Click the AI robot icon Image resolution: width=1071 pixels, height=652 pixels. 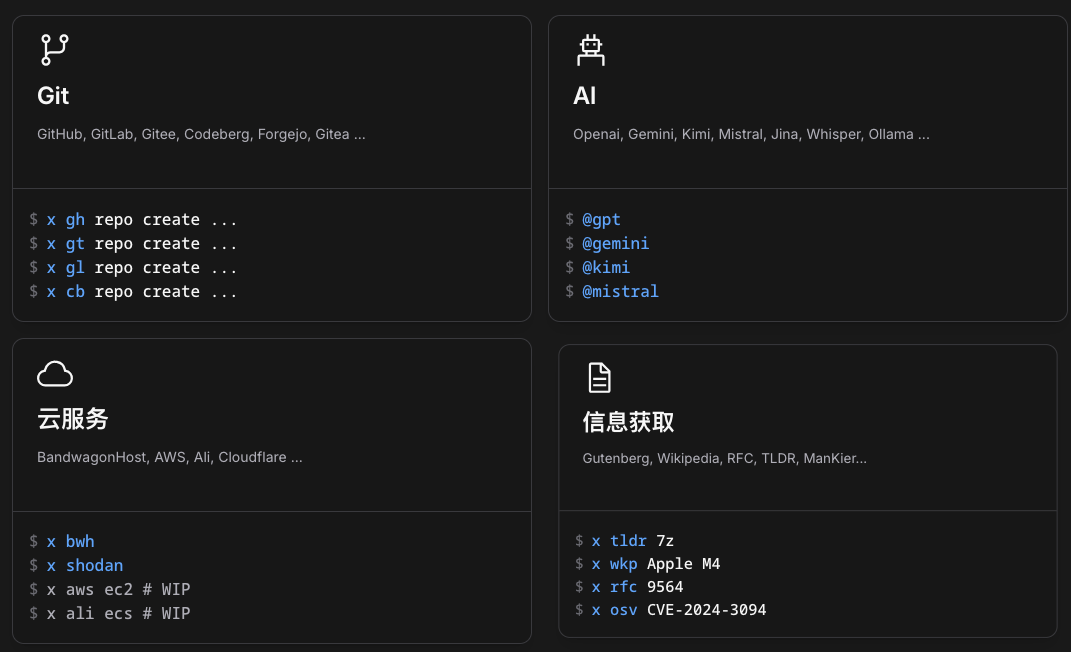click(x=591, y=50)
